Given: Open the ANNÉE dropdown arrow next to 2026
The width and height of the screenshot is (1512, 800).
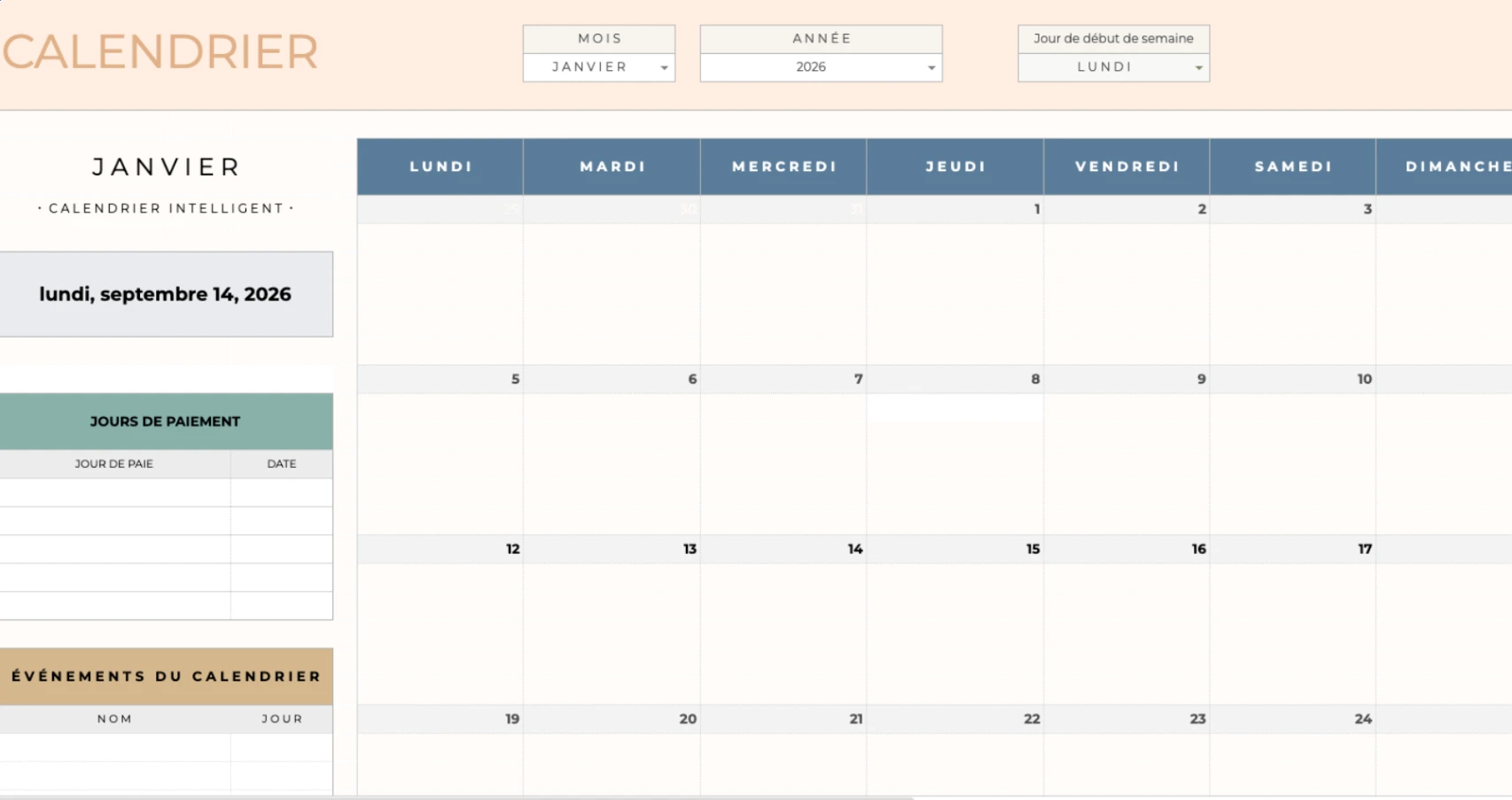Looking at the screenshot, I should coord(931,67).
